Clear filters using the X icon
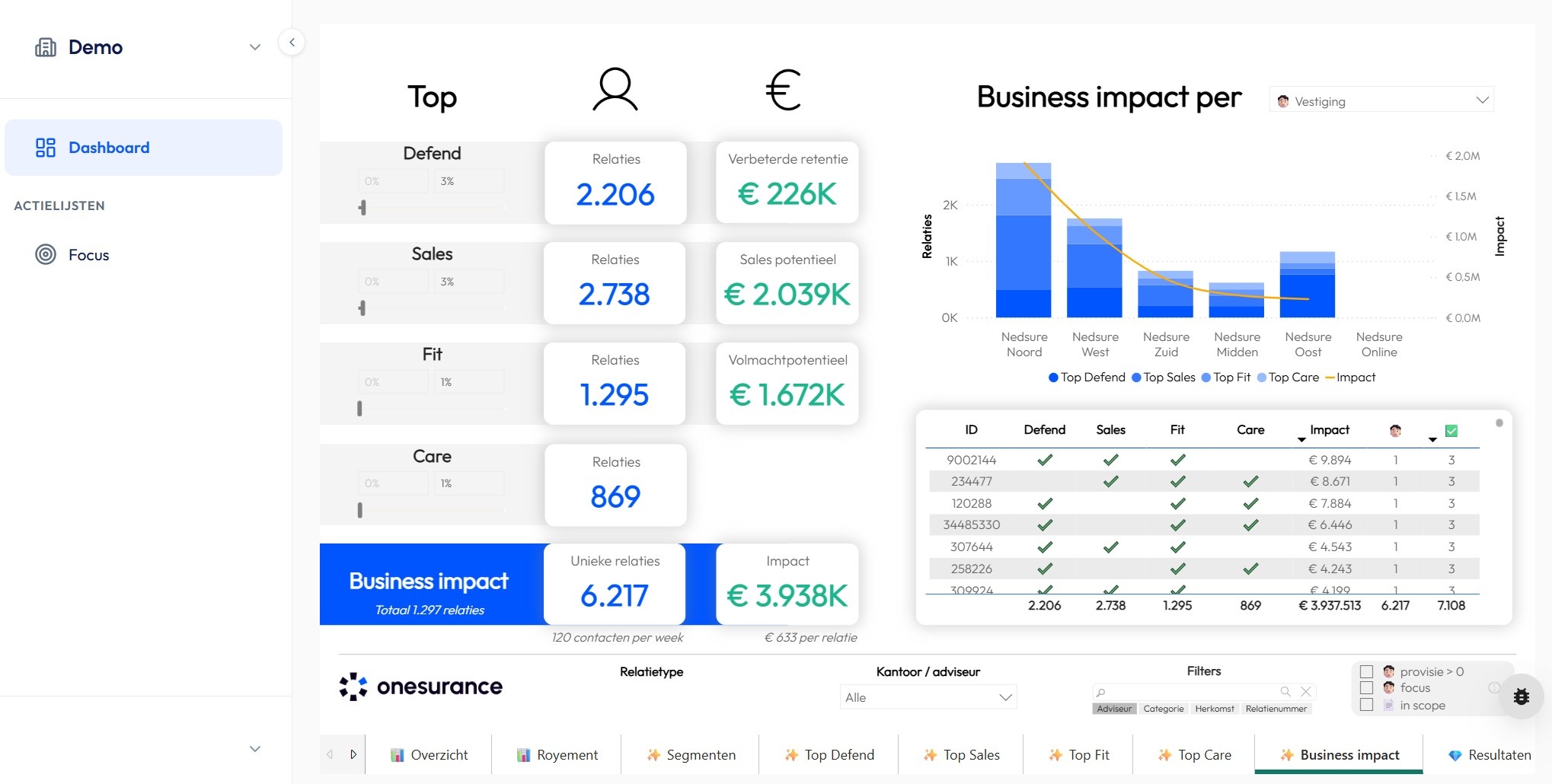 tap(1305, 691)
